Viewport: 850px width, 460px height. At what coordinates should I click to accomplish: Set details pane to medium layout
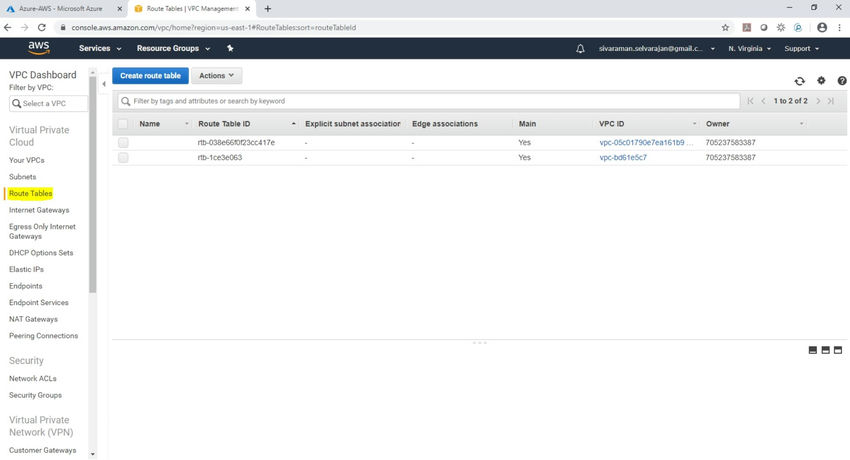click(825, 350)
